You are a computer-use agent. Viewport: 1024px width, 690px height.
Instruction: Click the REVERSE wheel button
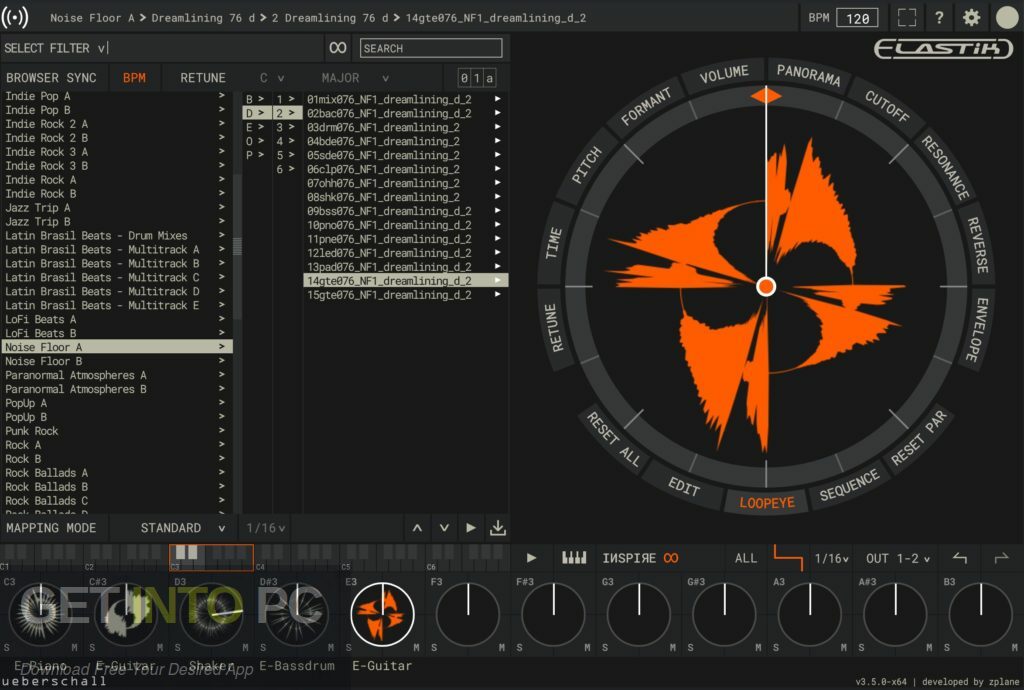coord(977,245)
